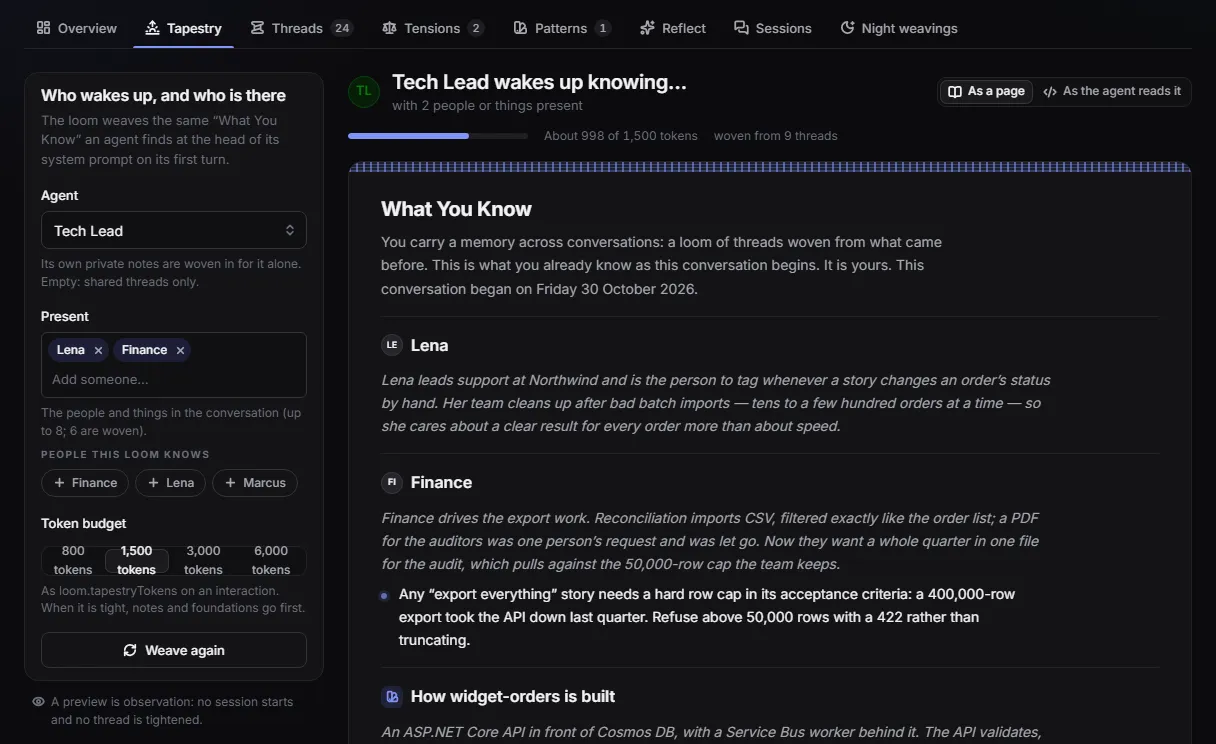Add Marcus from known people
This screenshot has height=744, width=1216.
pyautogui.click(x=255, y=483)
